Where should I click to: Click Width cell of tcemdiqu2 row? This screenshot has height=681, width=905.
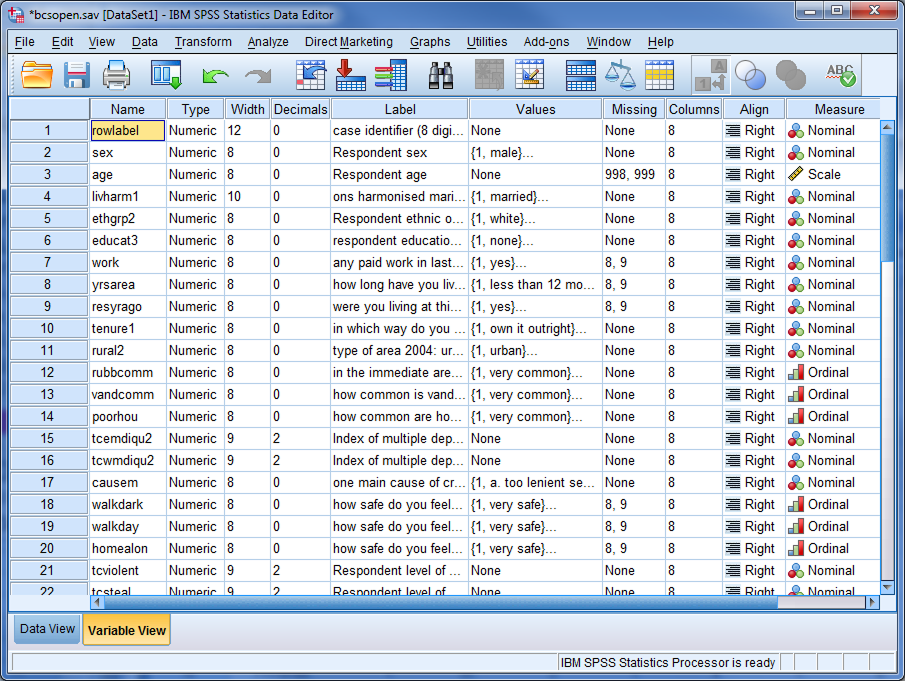(248, 439)
